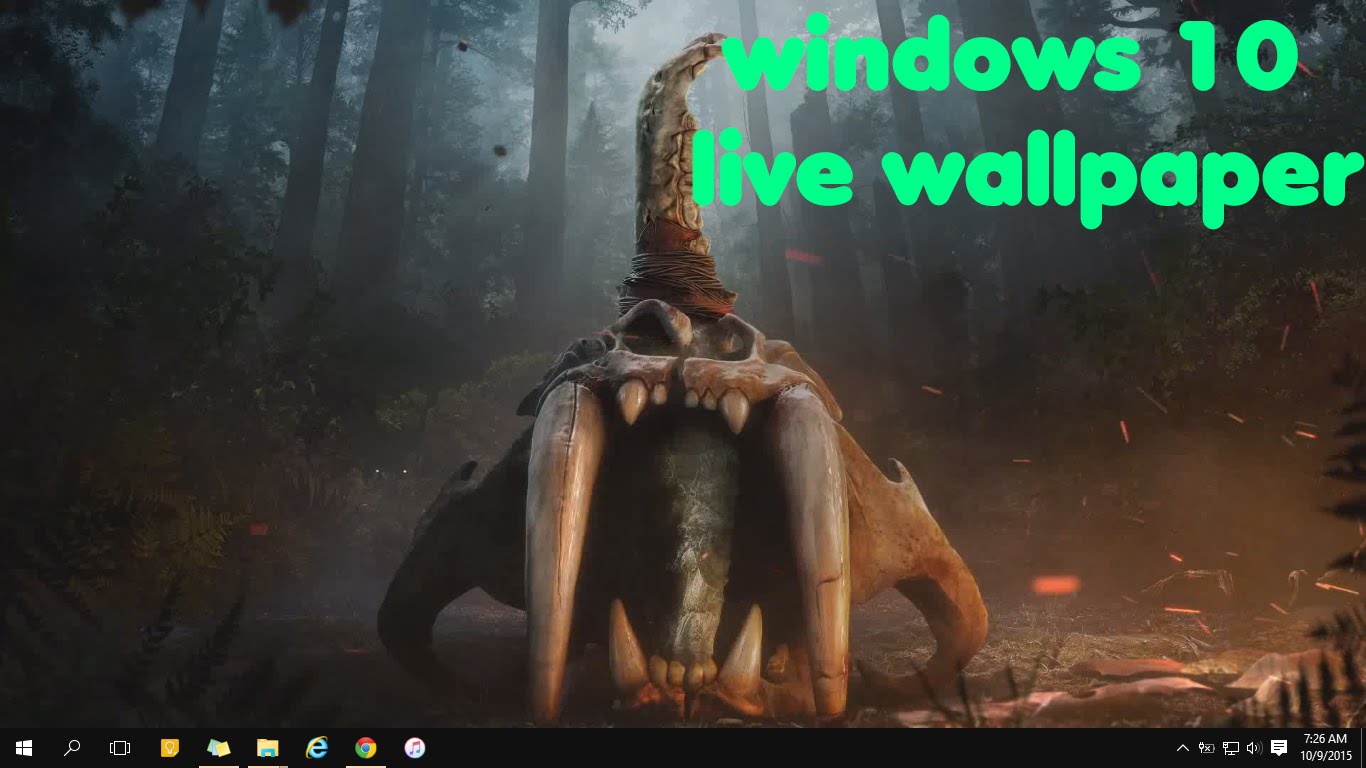Check the battery status tray icon
This screenshot has width=1366, height=768.
coord(1207,748)
